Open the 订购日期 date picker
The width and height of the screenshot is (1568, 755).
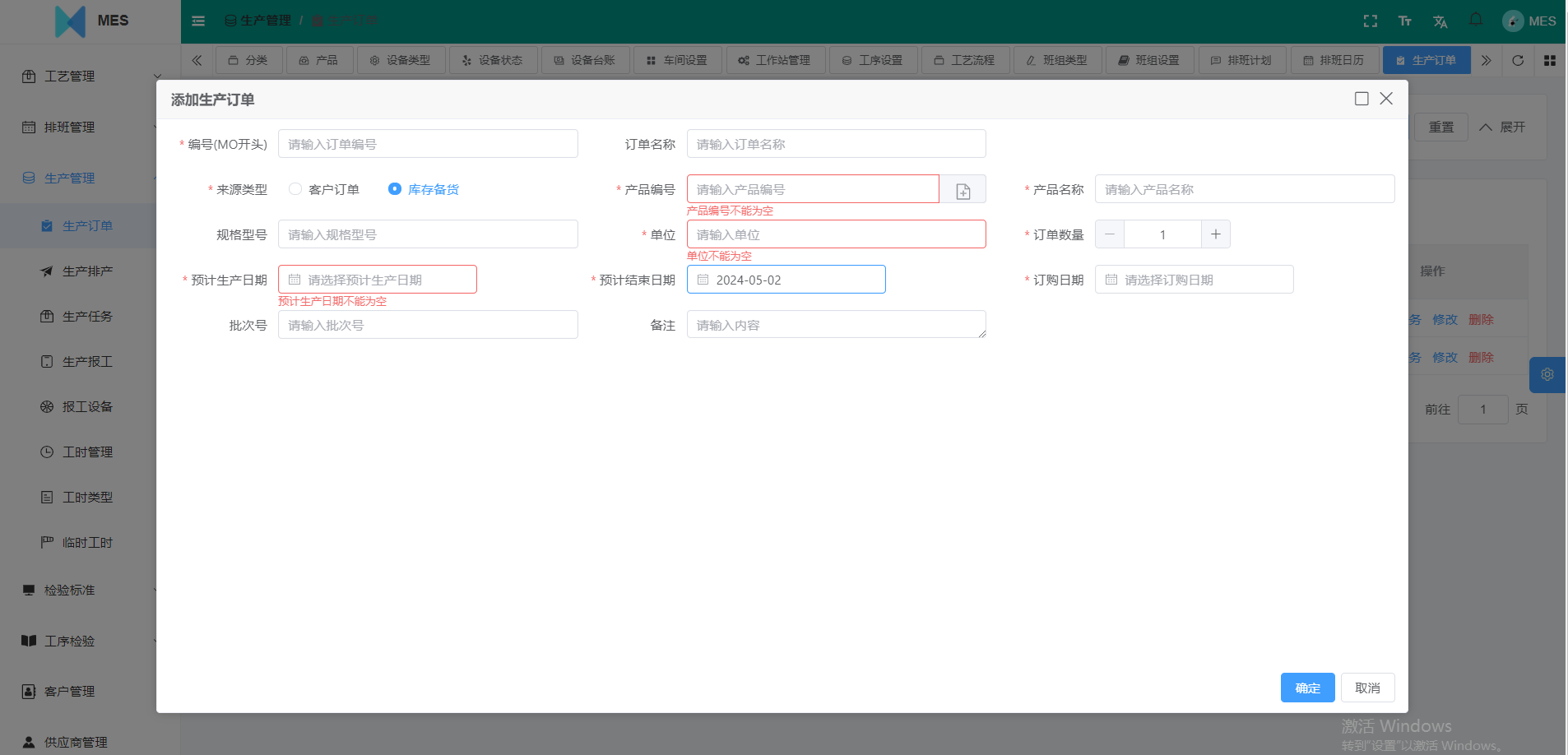1194,279
